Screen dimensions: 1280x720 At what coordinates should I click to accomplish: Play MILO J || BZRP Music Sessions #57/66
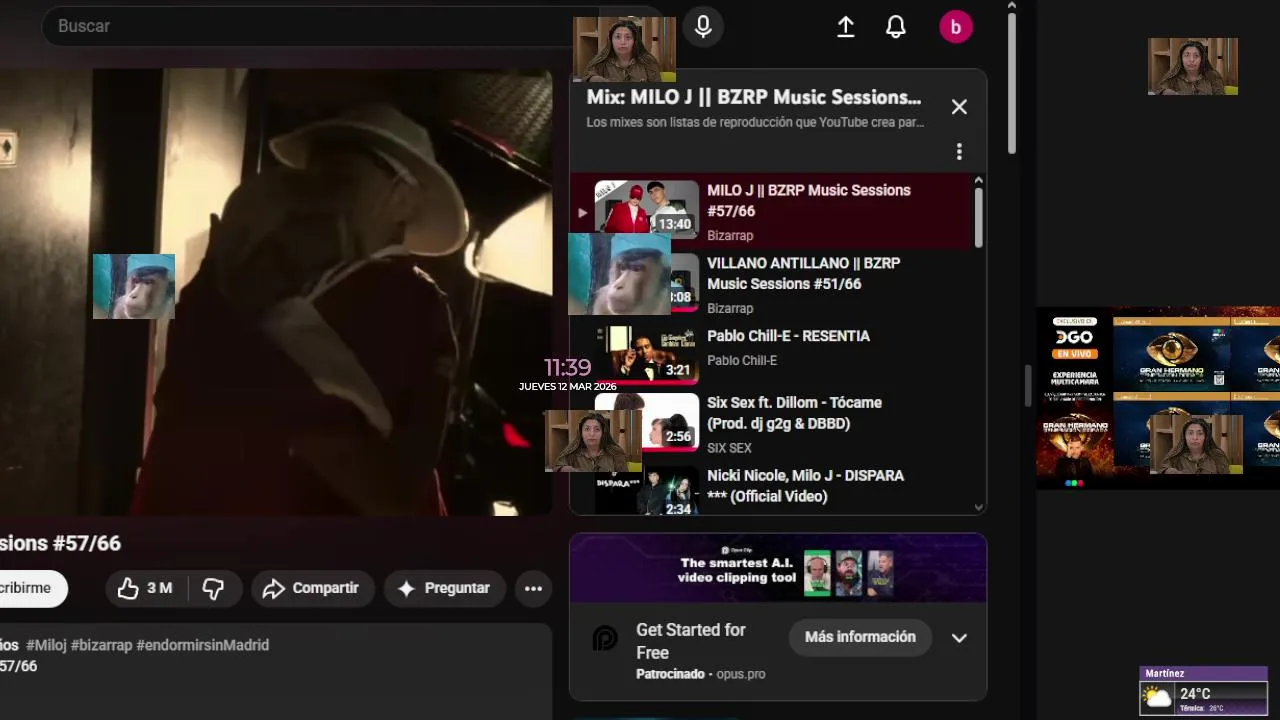809,201
